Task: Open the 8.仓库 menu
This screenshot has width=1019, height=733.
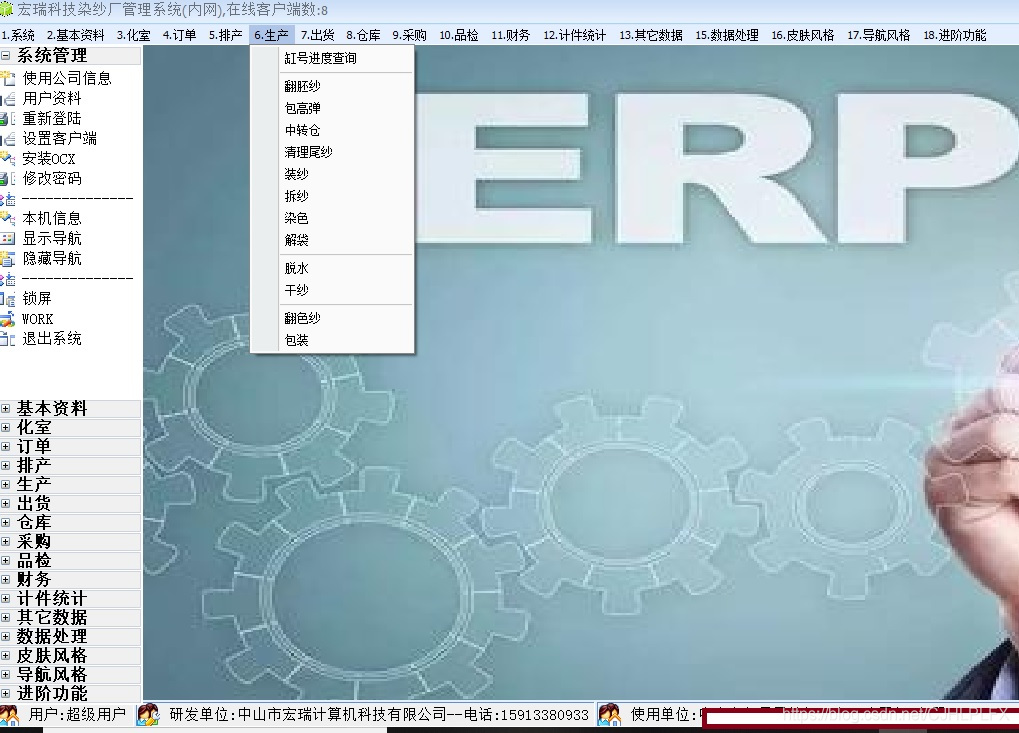Action: click(x=363, y=35)
